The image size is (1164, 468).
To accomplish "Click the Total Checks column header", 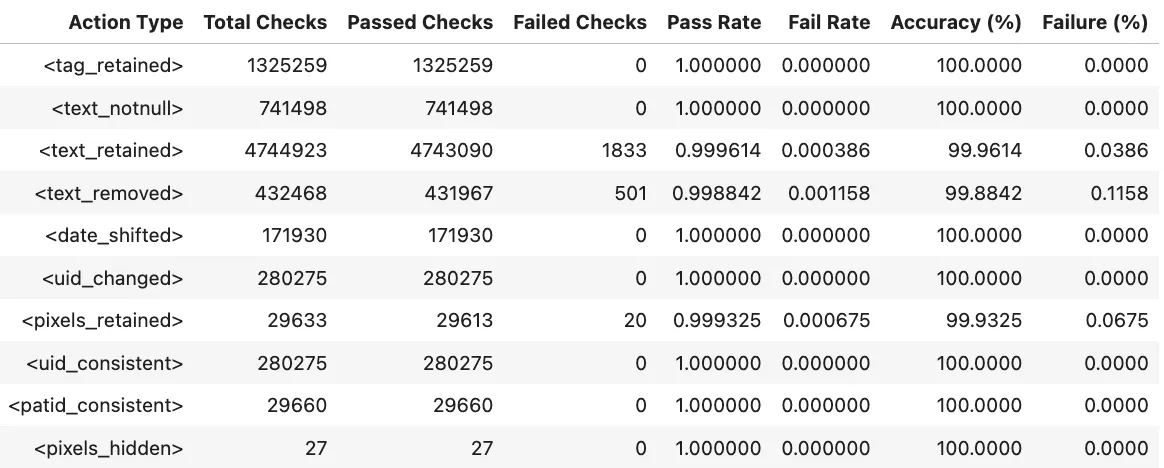I will 265,22.
